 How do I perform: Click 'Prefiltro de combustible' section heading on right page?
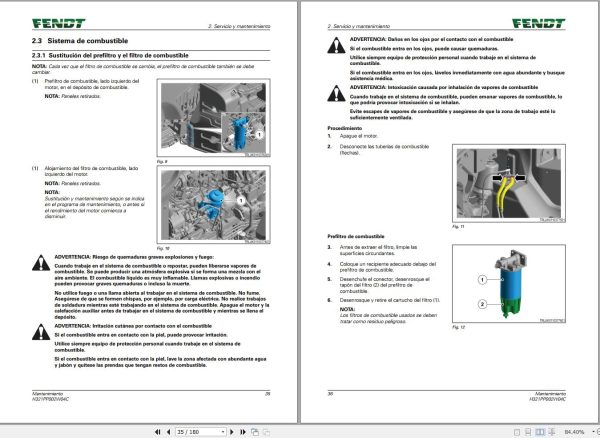pos(356,236)
